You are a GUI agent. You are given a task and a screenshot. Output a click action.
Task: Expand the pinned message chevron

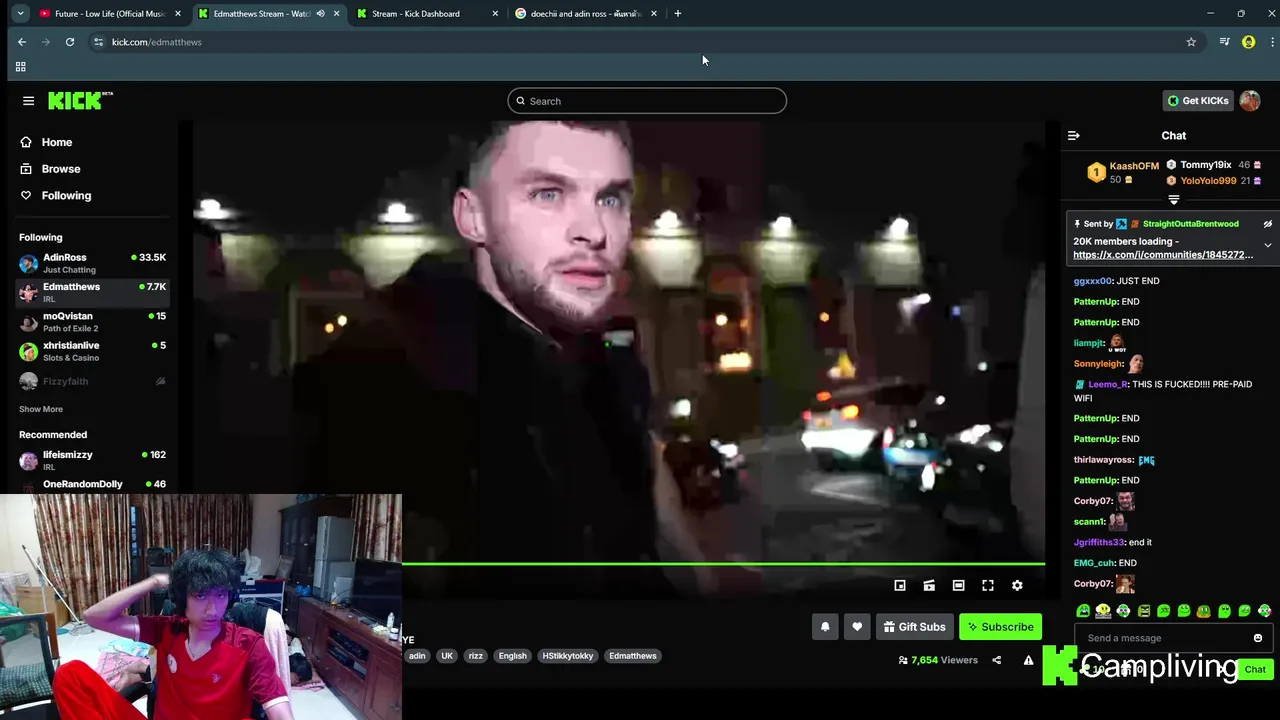click(x=1267, y=245)
